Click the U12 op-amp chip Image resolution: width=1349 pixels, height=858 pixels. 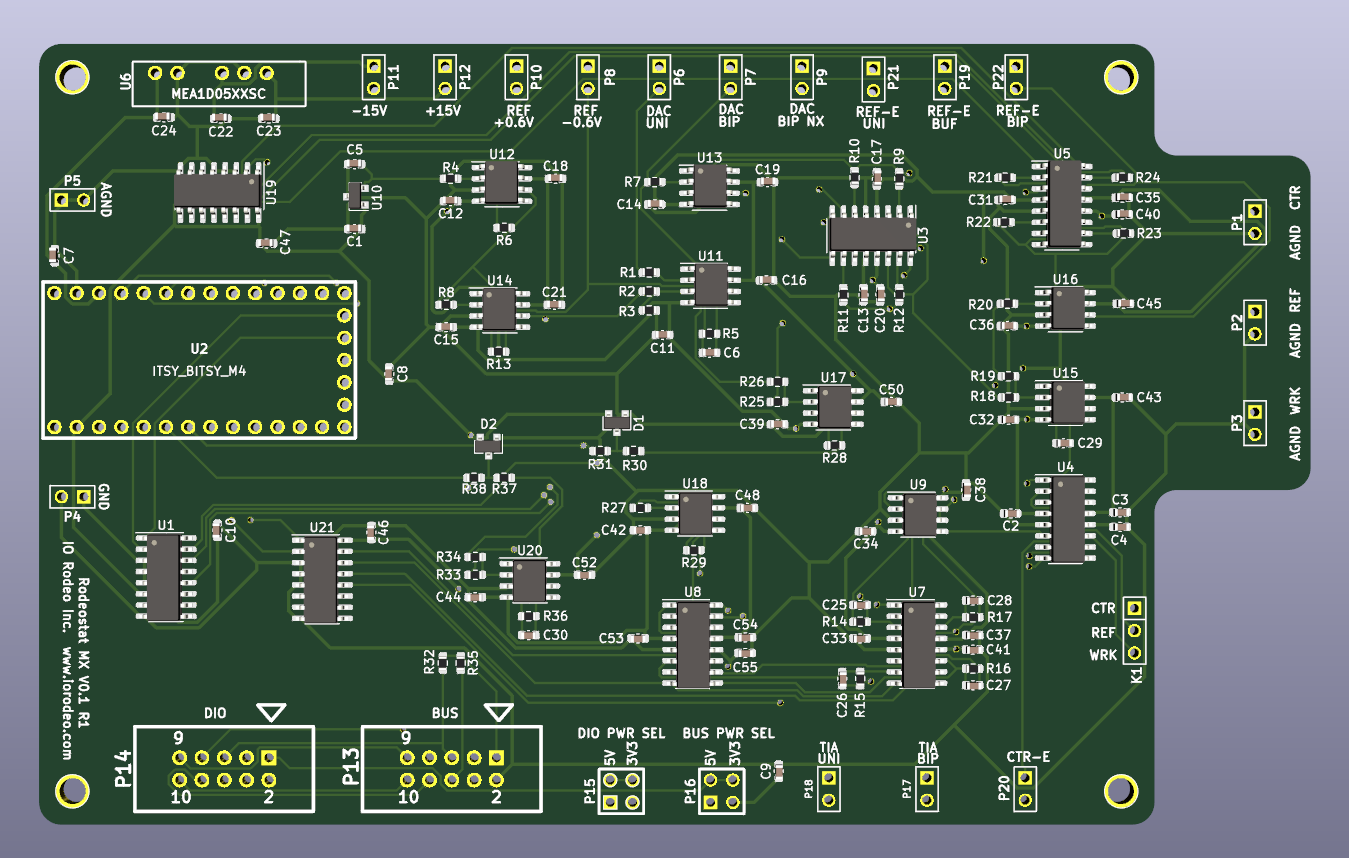[502, 184]
